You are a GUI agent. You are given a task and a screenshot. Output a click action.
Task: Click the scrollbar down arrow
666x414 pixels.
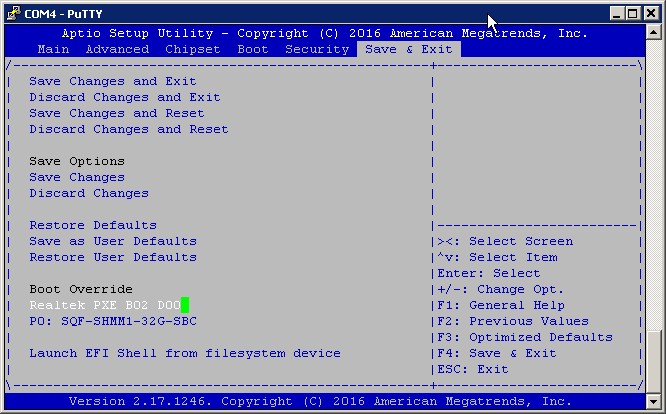(x=653, y=401)
